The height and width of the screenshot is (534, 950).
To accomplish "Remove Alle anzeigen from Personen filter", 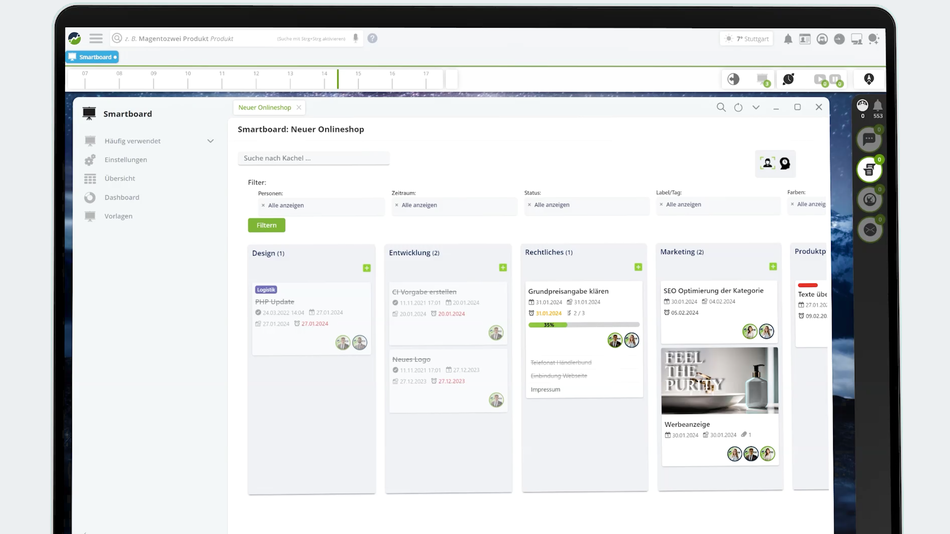I will click(x=263, y=205).
